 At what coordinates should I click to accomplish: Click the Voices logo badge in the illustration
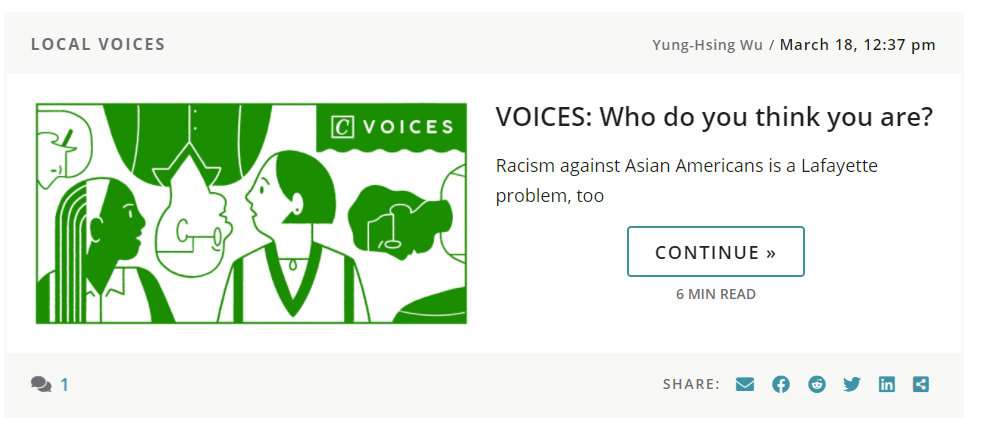[392, 127]
